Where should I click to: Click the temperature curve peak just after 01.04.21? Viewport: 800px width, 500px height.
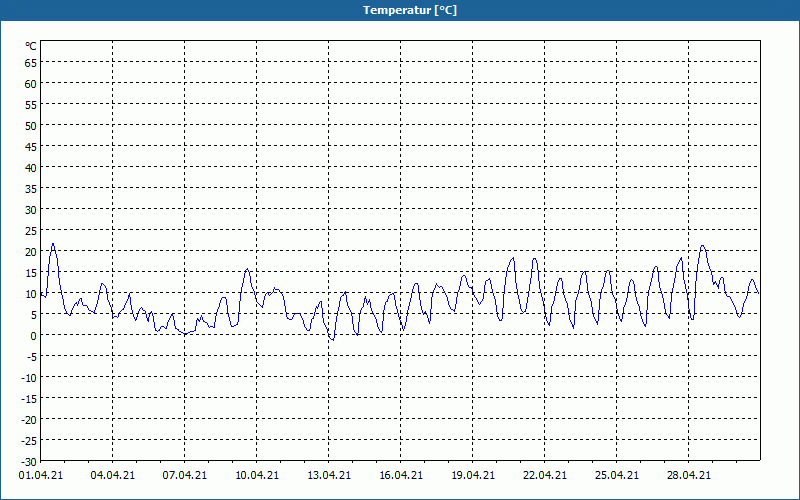point(53,244)
